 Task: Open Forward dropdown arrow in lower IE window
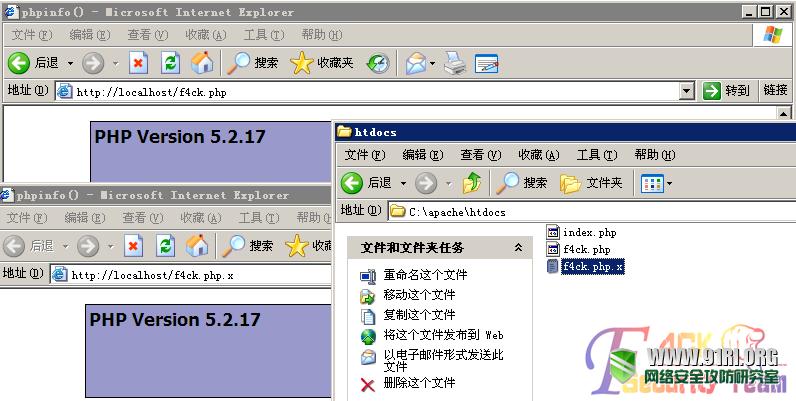tap(110, 247)
